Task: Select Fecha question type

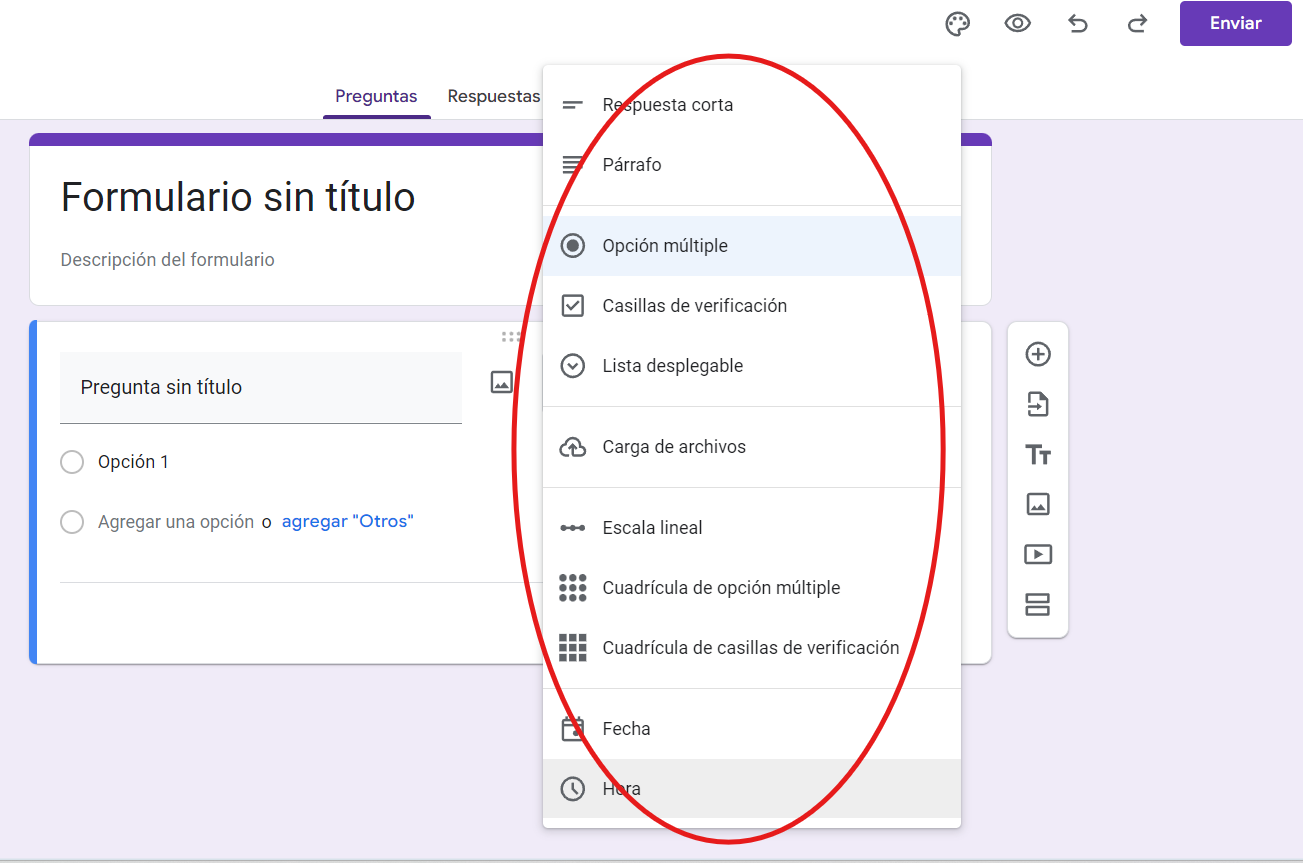Action: [x=752, y=729]
